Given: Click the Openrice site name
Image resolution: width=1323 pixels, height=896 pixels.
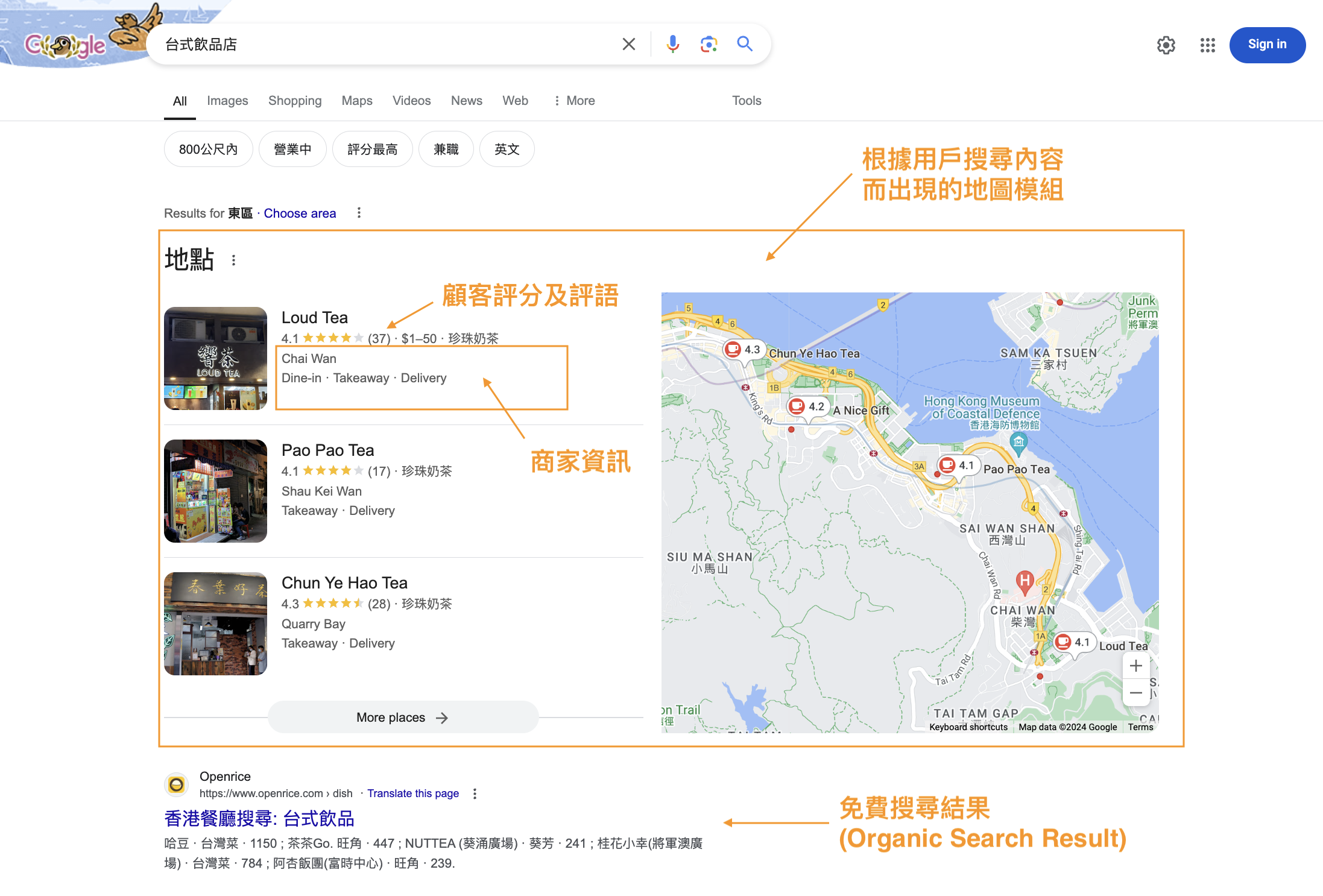Looking at the screenshot, I should 225,777.
